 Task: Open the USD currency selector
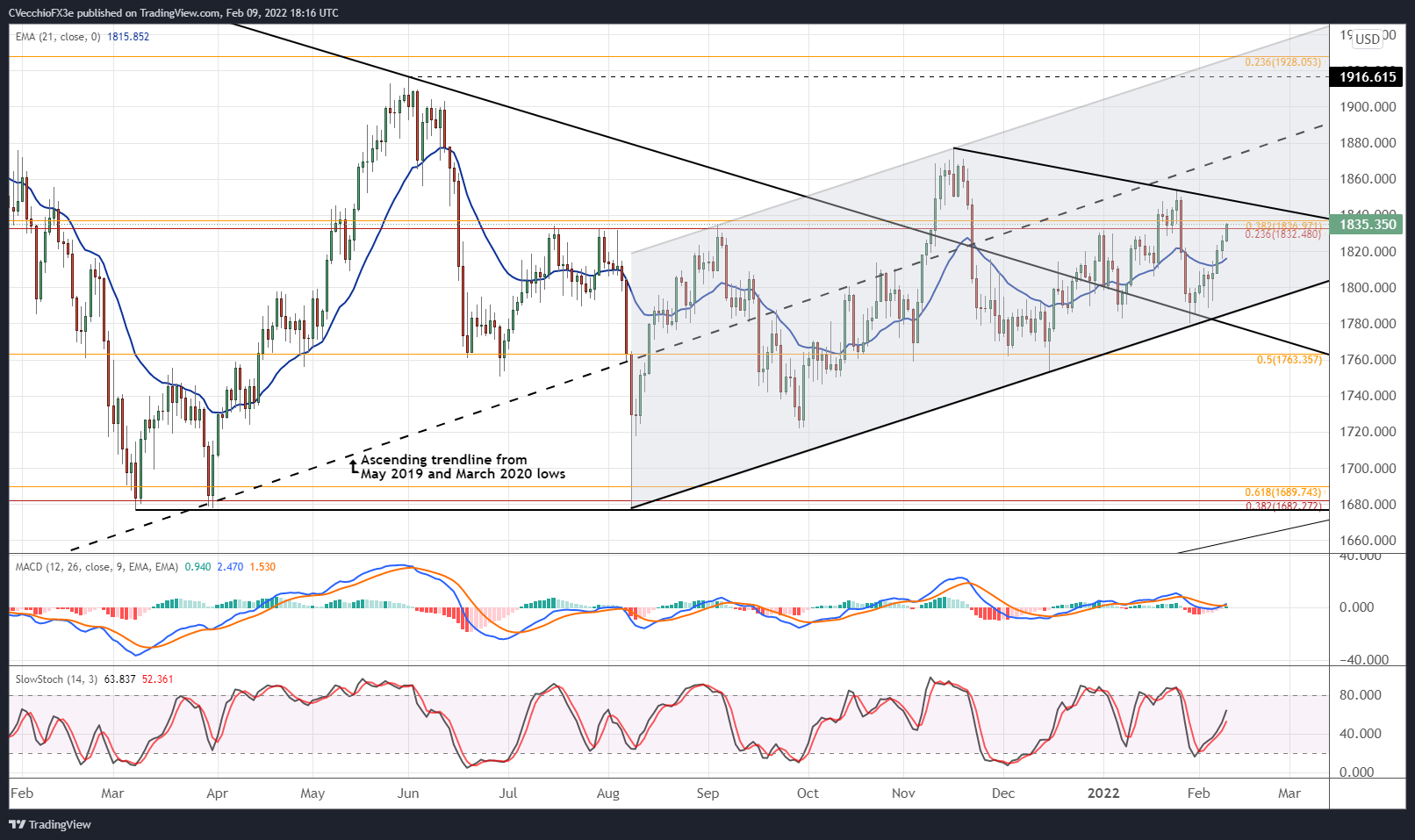tap(1368, 39)
